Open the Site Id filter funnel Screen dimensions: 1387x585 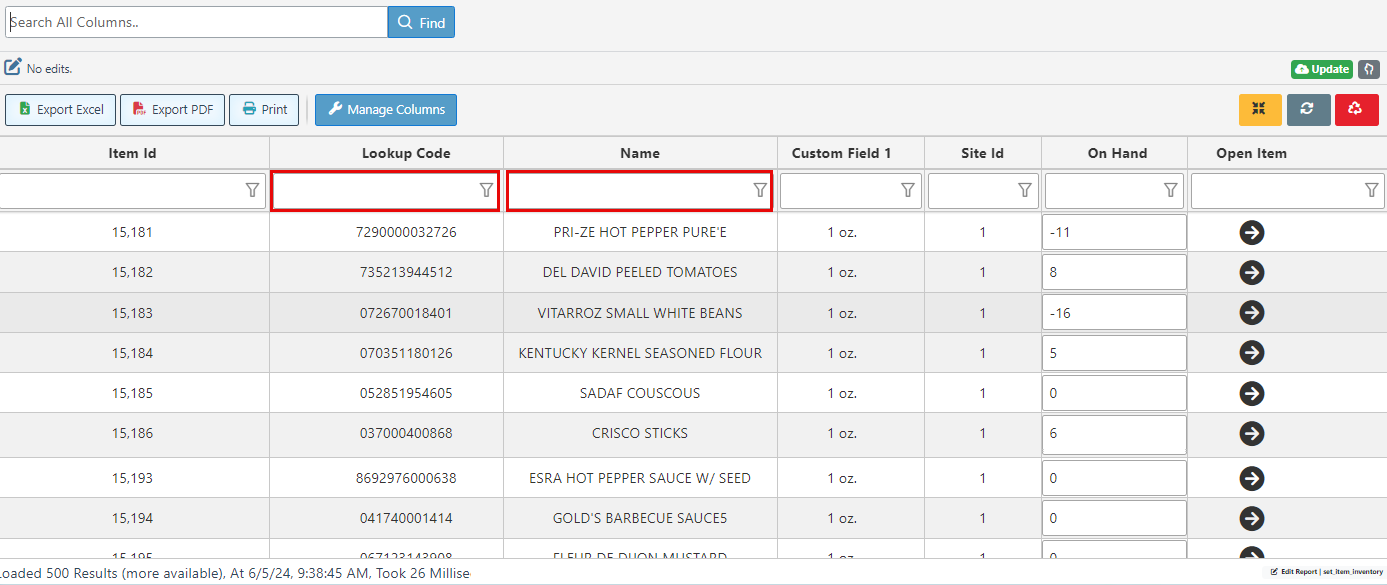(1024, 190)
